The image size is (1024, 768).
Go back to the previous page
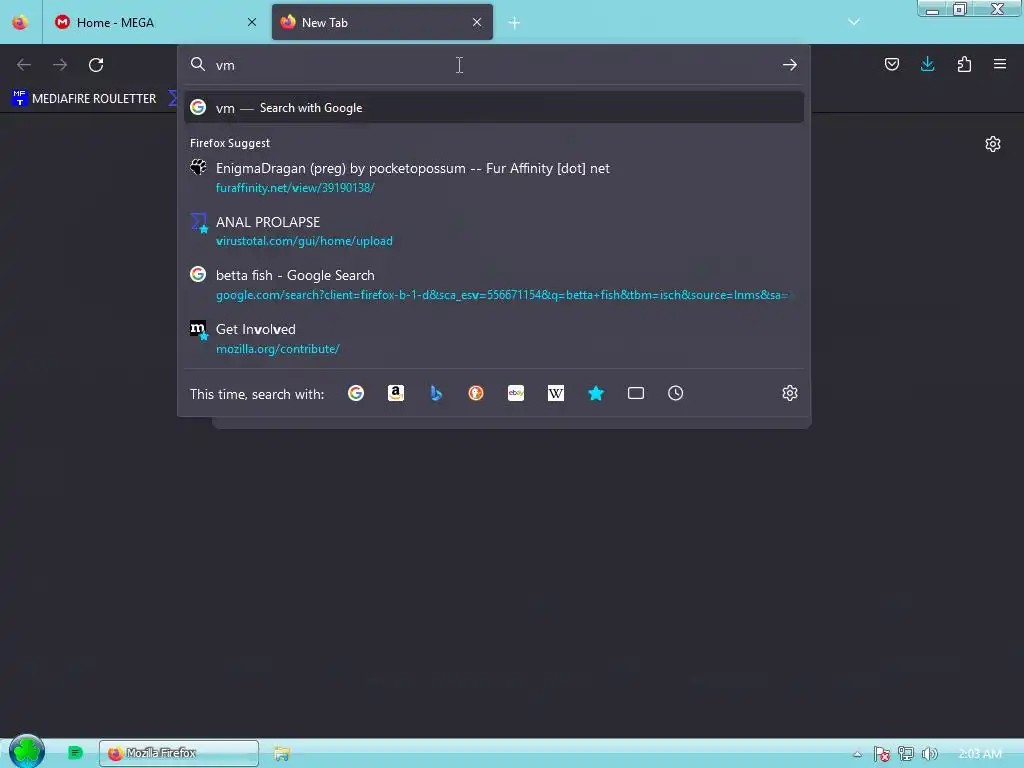(x=24, y=65)
